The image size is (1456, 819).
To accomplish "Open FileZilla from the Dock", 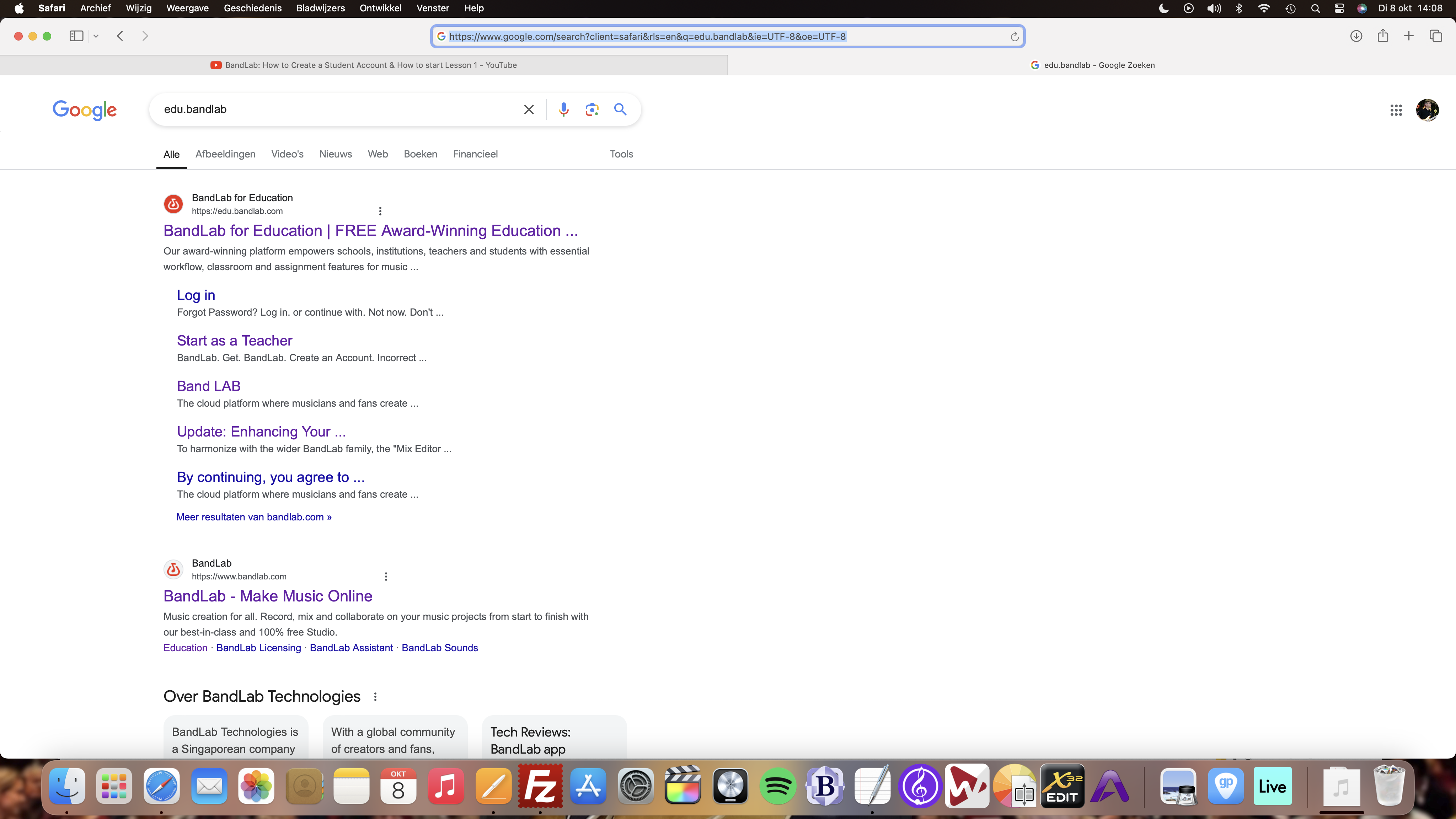I will [x=540, y=786].
